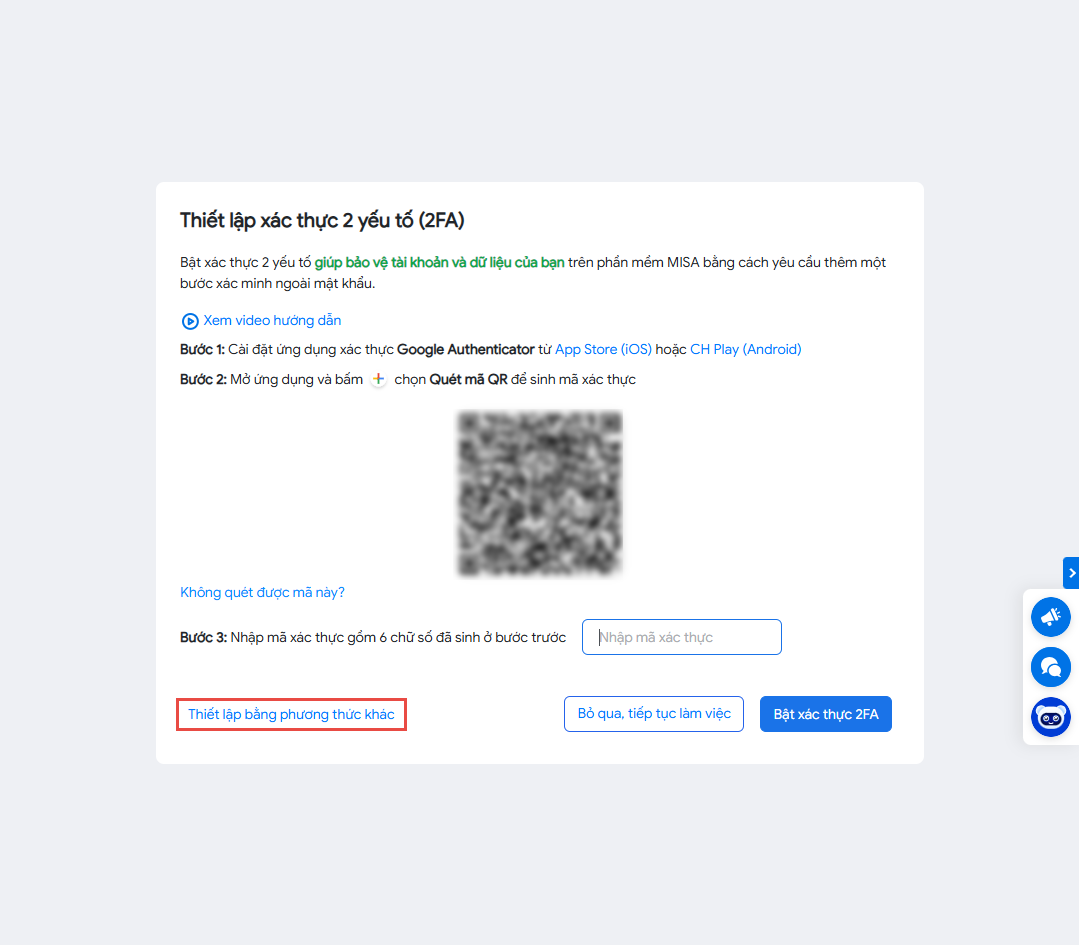Click the megaphone announcements icon
This screenshot has width=1079, height=945.
(1050, 618)
